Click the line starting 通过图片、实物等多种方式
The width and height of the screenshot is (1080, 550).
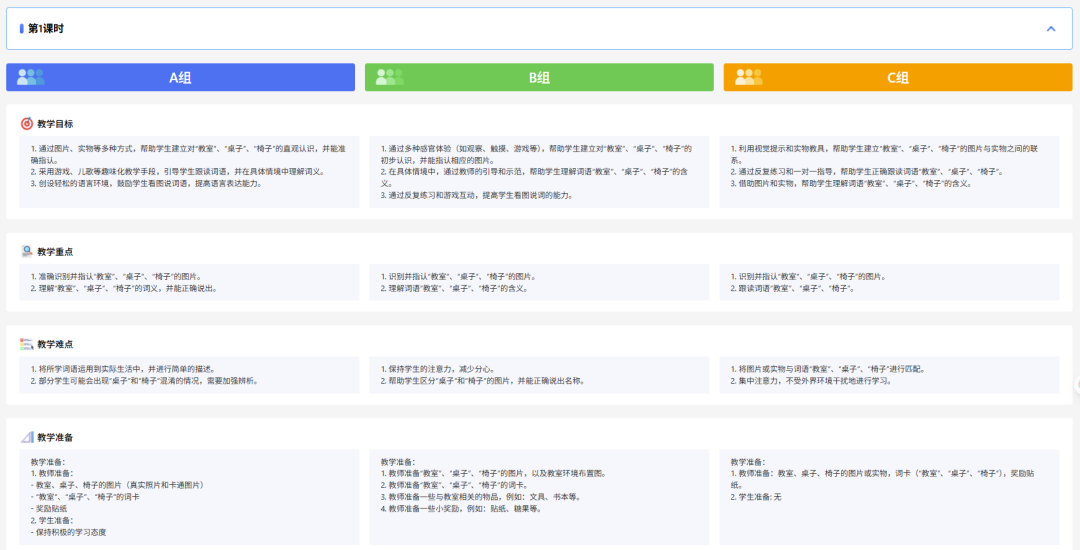[188, 154]
